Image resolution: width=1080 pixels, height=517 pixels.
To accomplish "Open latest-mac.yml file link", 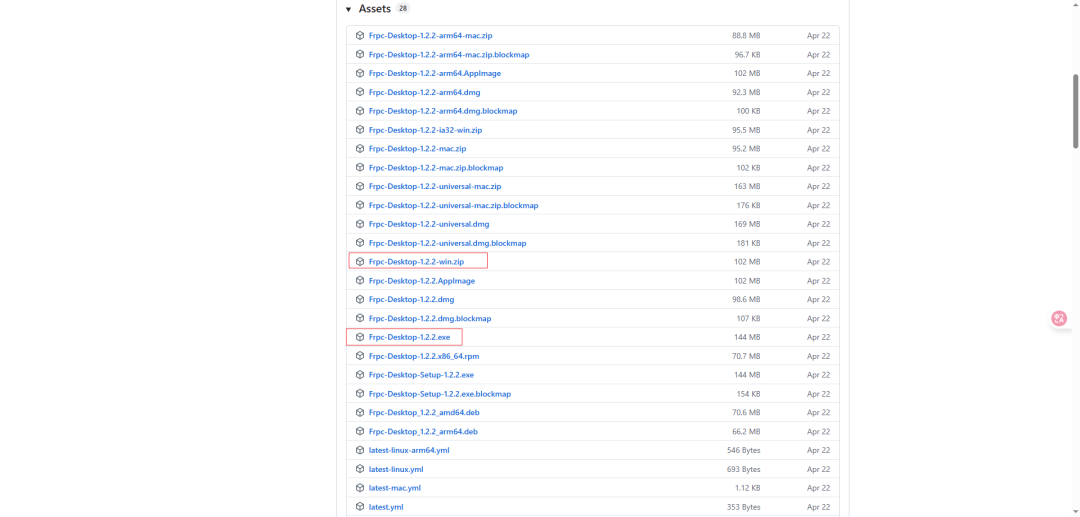I will point(395,488).
